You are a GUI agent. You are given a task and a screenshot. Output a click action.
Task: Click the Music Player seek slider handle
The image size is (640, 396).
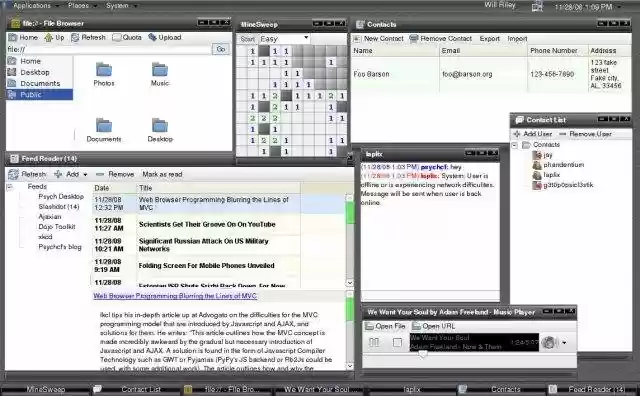[x=423, y=354]
